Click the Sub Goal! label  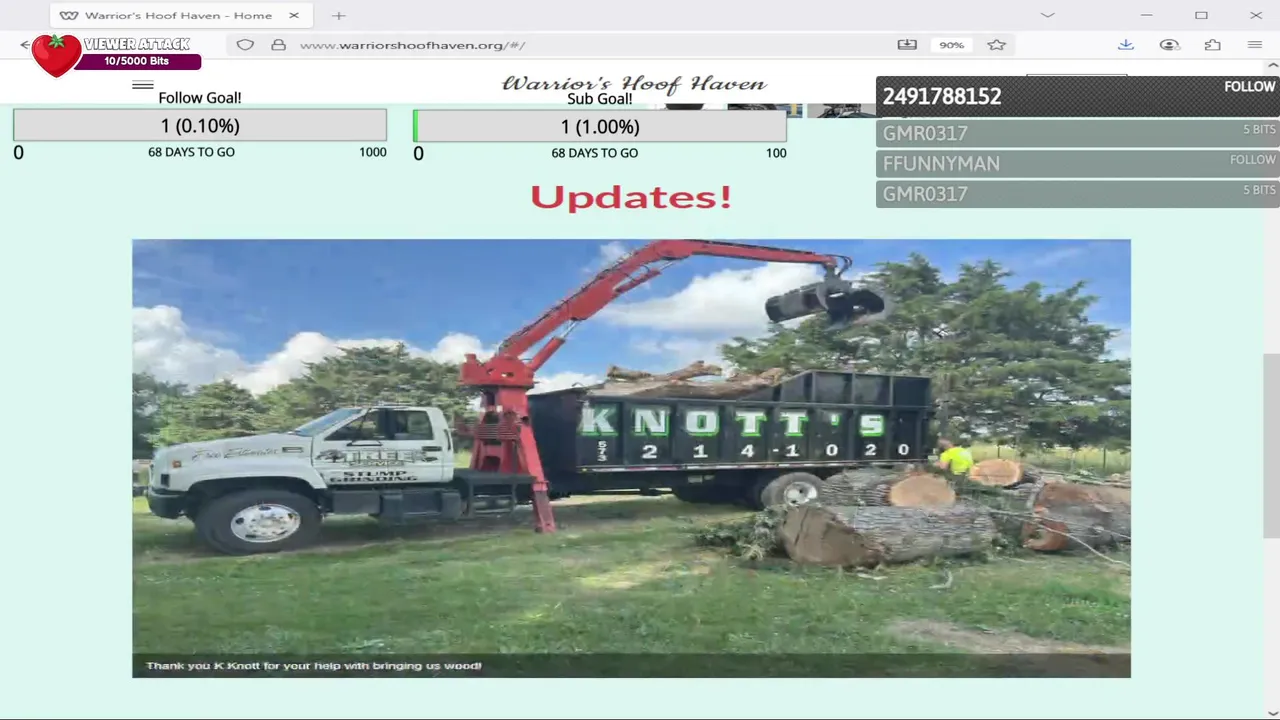(600, 99)
